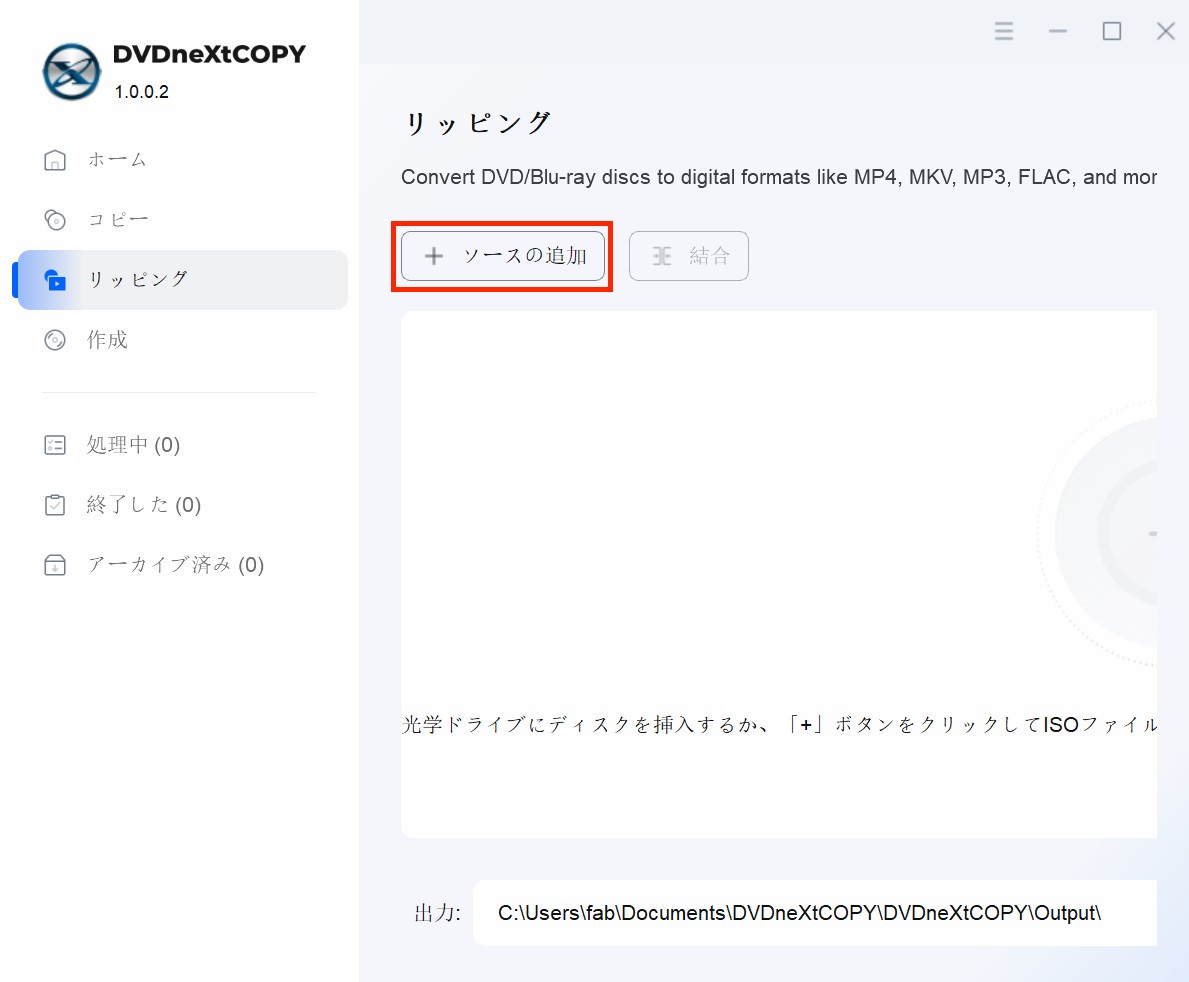Screen dimensions: 1189x982
Task: Click the home icon in sidebar
Action: [x=55, y=160]
